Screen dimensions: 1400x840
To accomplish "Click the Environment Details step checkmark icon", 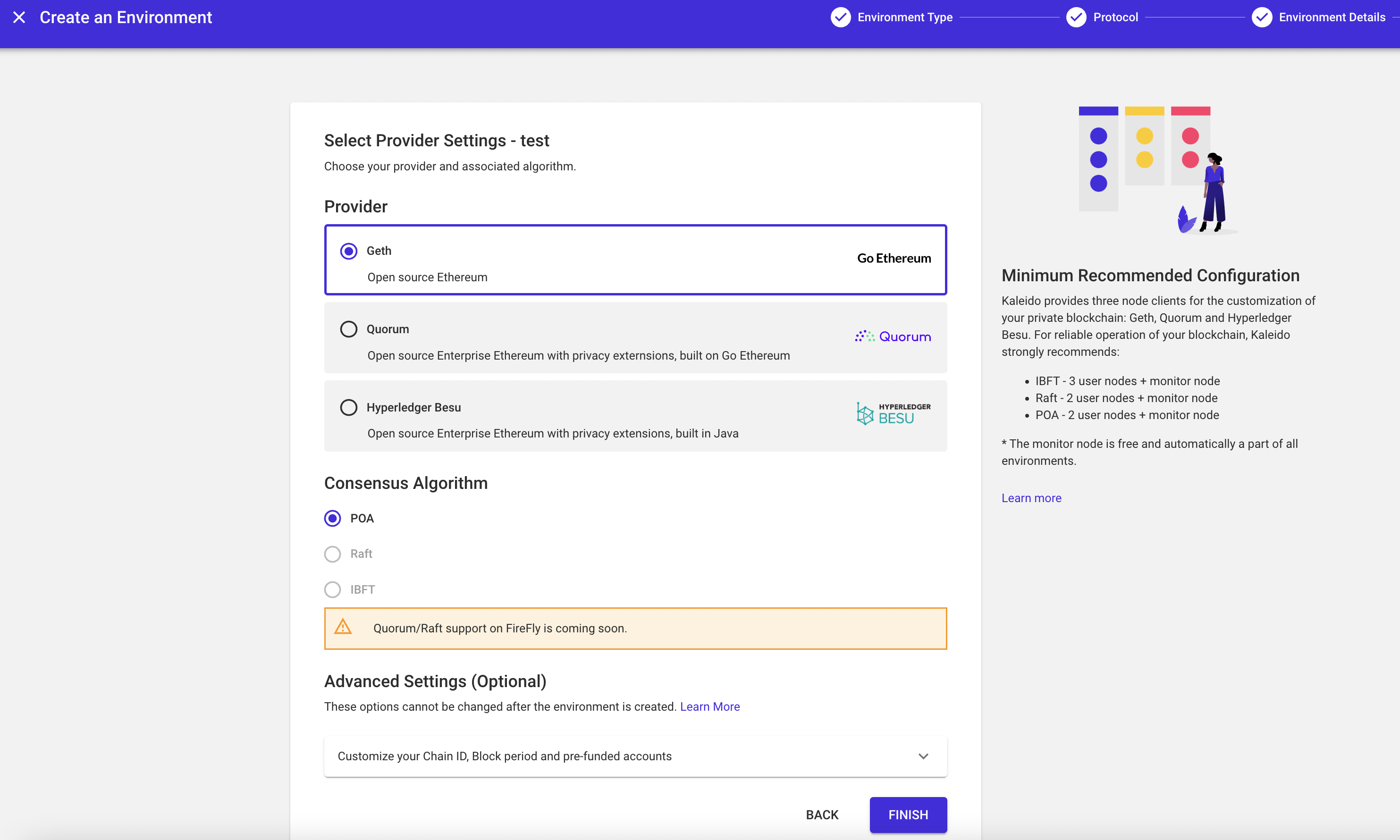I will coord(1261,17).
